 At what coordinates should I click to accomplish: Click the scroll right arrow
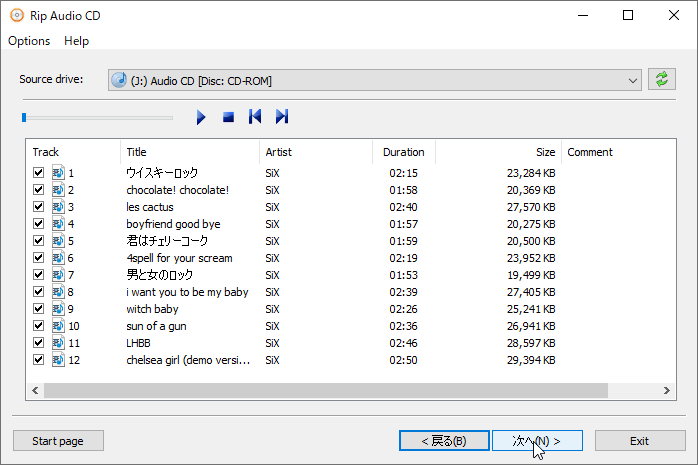666,390
